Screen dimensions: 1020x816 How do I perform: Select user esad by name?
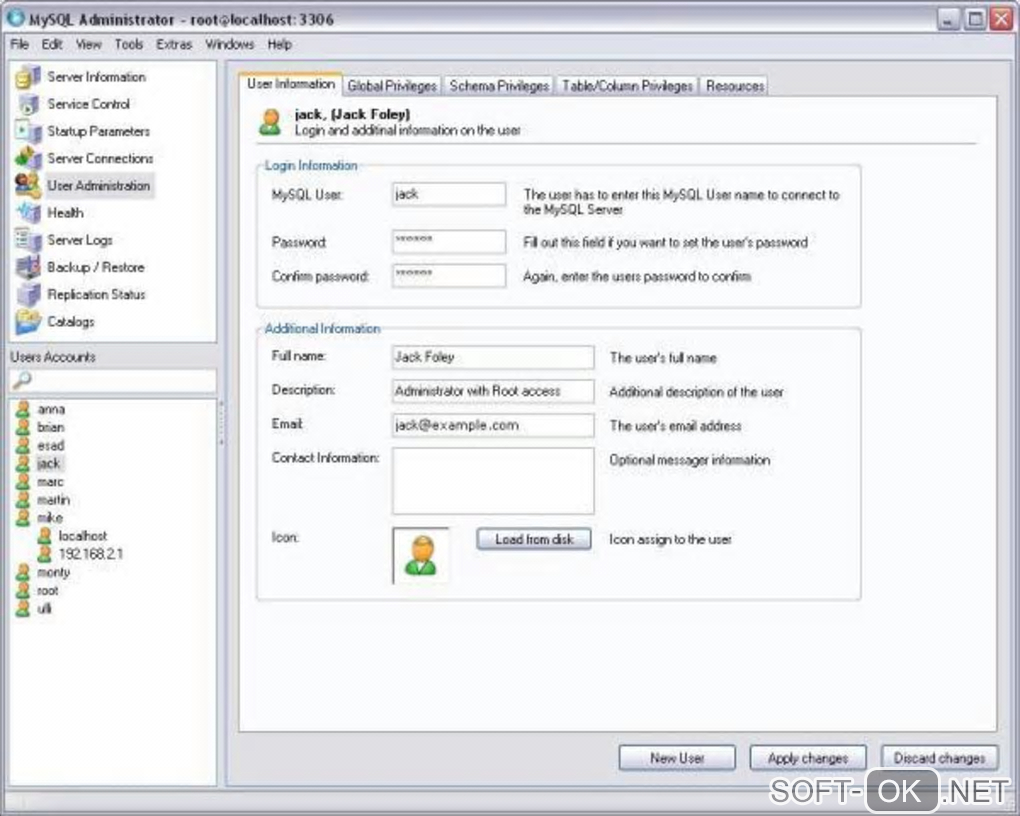tap(51, 446)
